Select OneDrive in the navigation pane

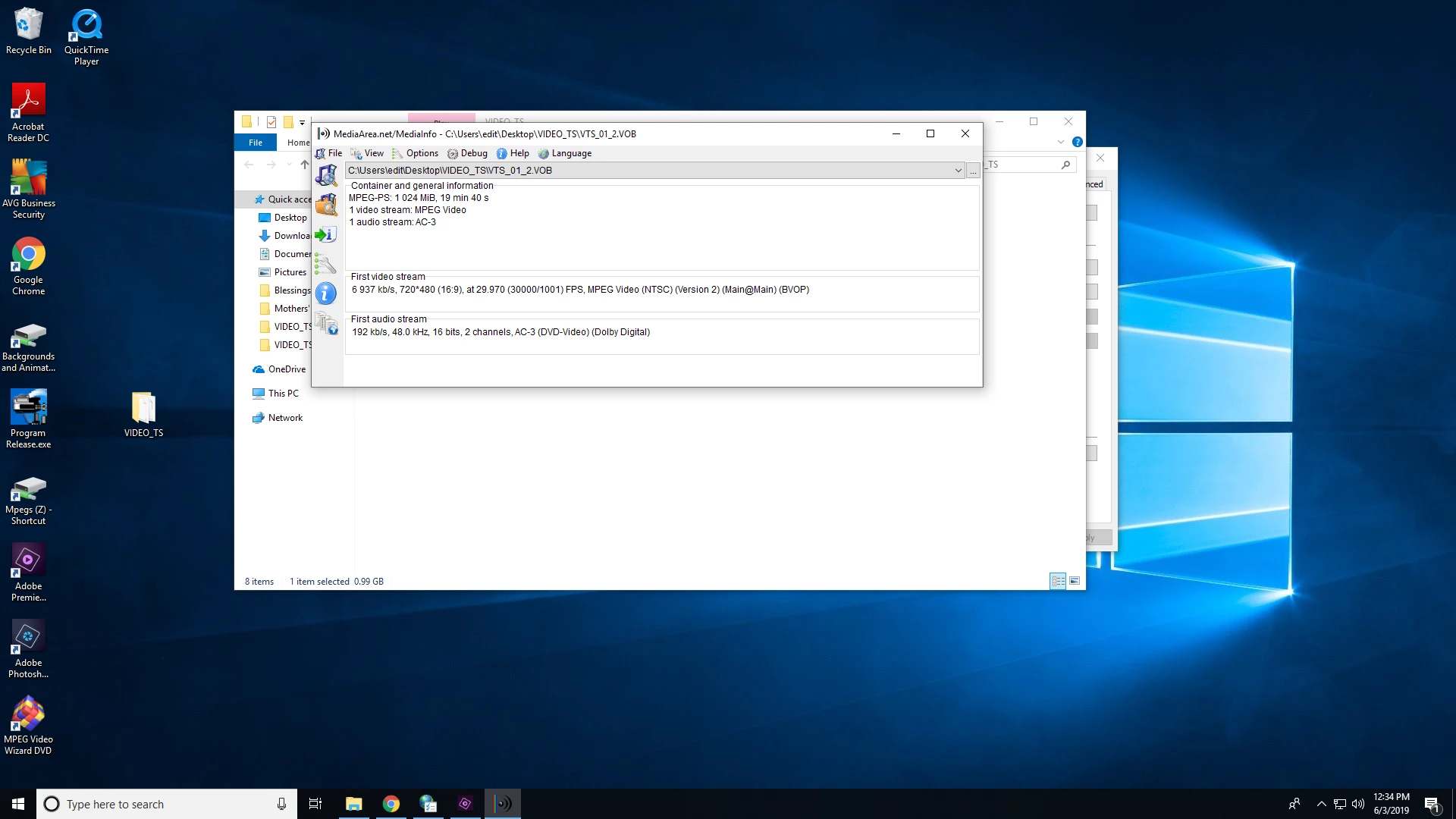287,369
